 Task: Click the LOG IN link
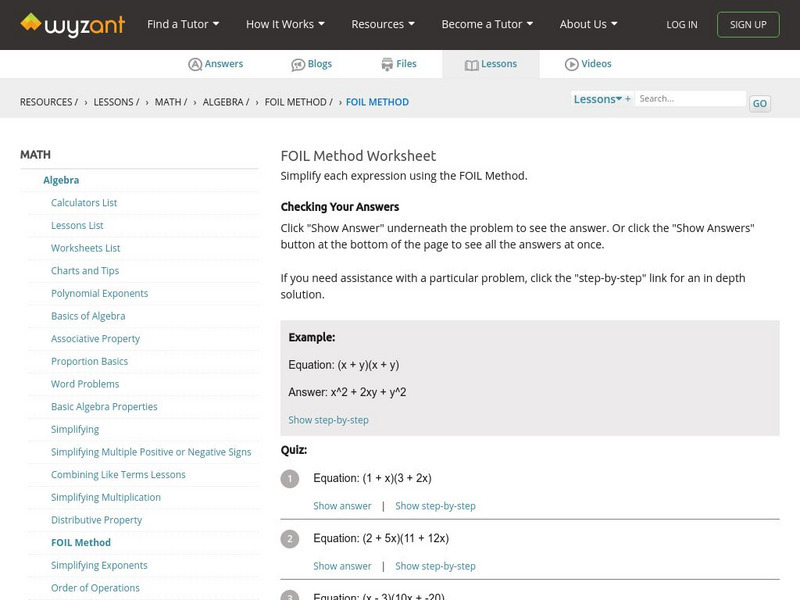tap(682, 24)
